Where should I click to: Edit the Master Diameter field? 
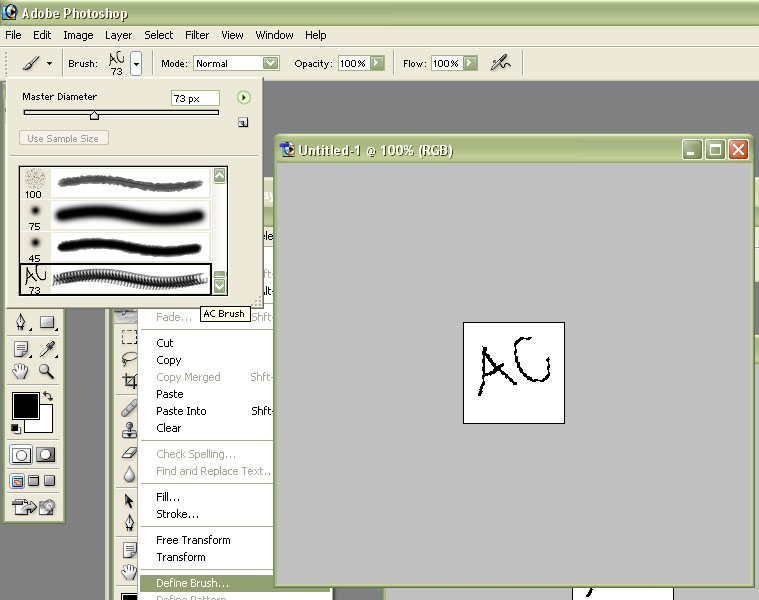point(195,98)
